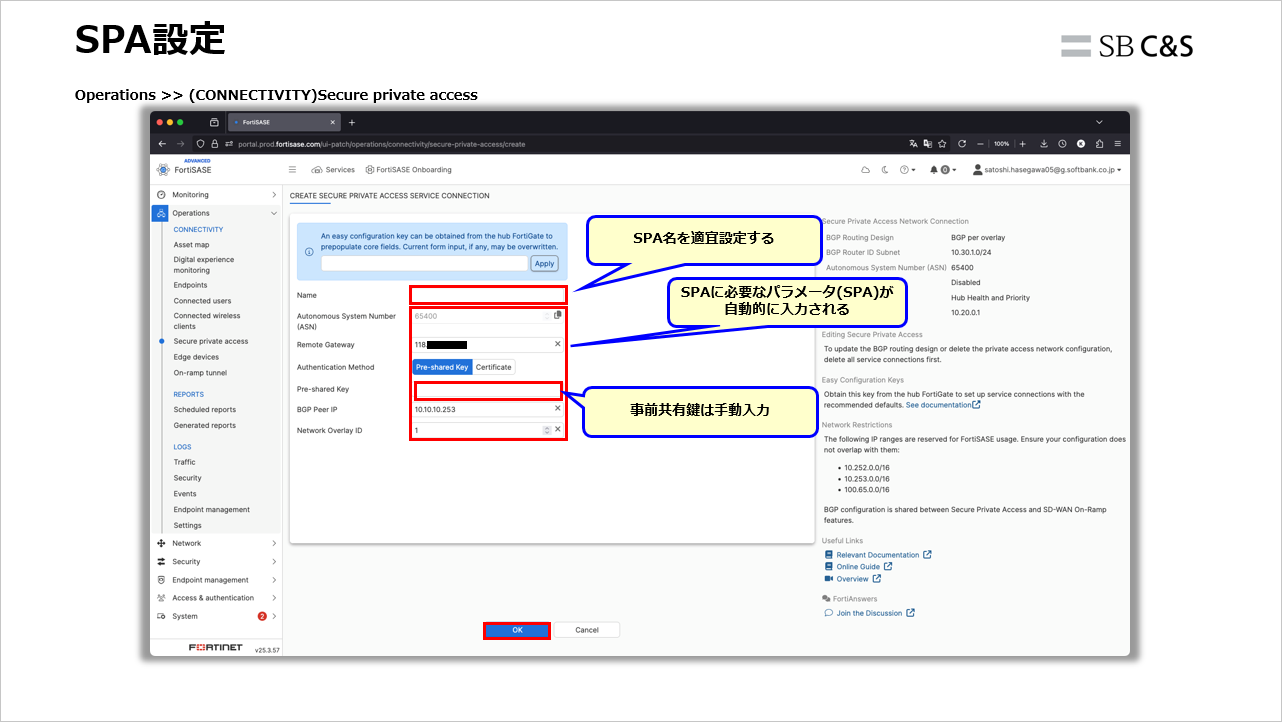The image size is (1282, 722).
Task: Click the Name input field
Action: point(489,295)
